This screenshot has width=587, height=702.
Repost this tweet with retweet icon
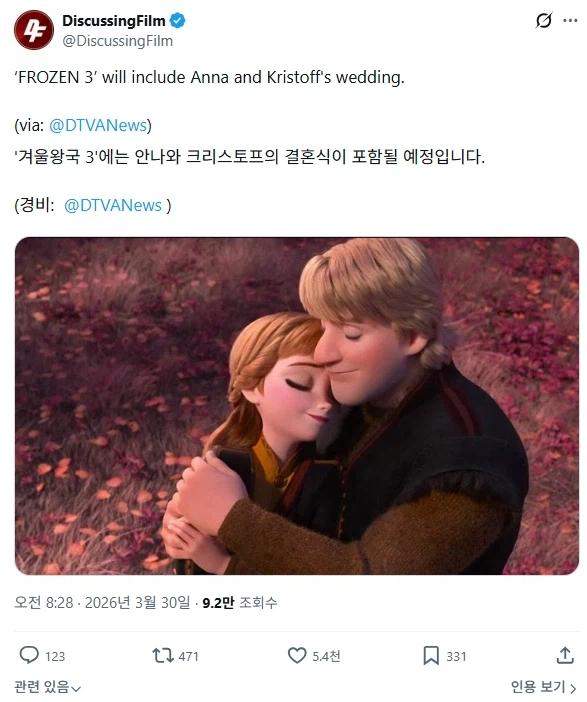(163, 655)
